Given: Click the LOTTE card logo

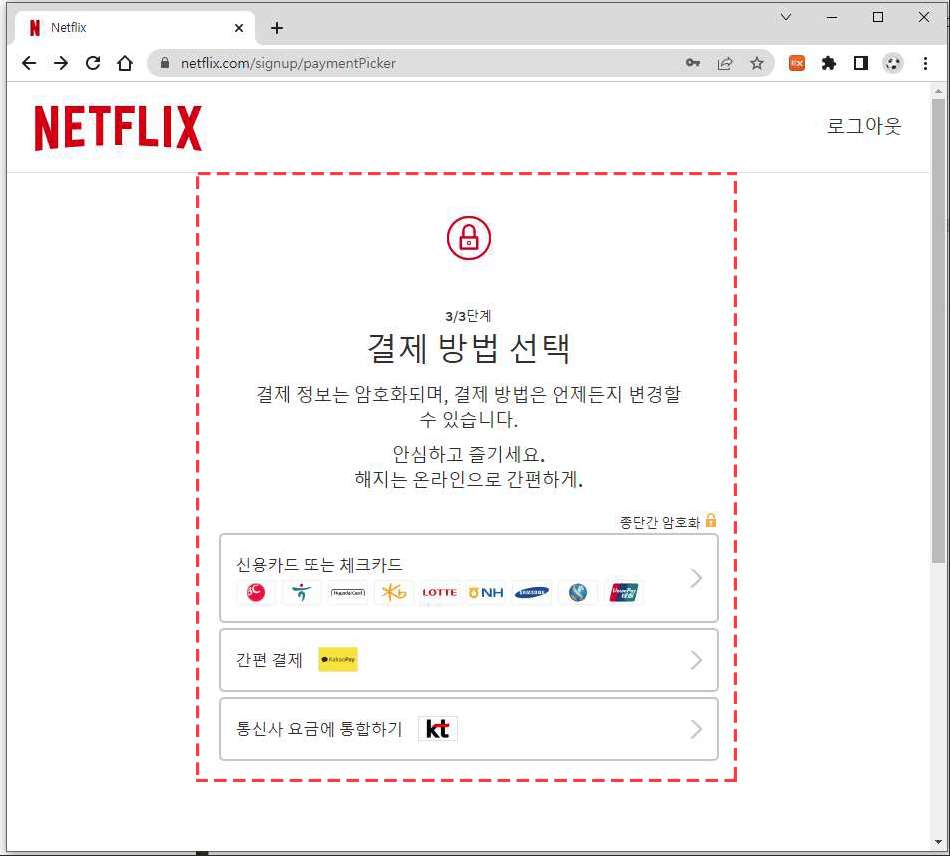Looking at the screenshot, I should click(x=439, y=592).
